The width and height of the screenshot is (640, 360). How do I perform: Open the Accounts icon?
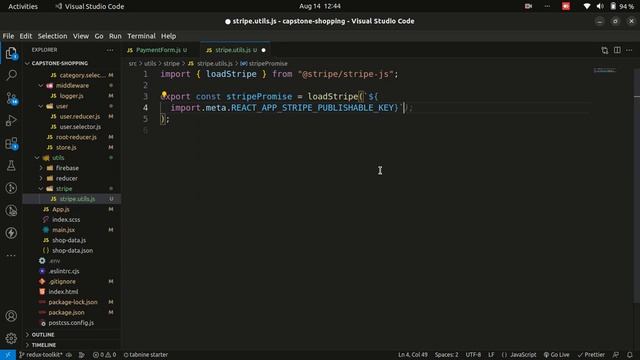pos(11,316)
